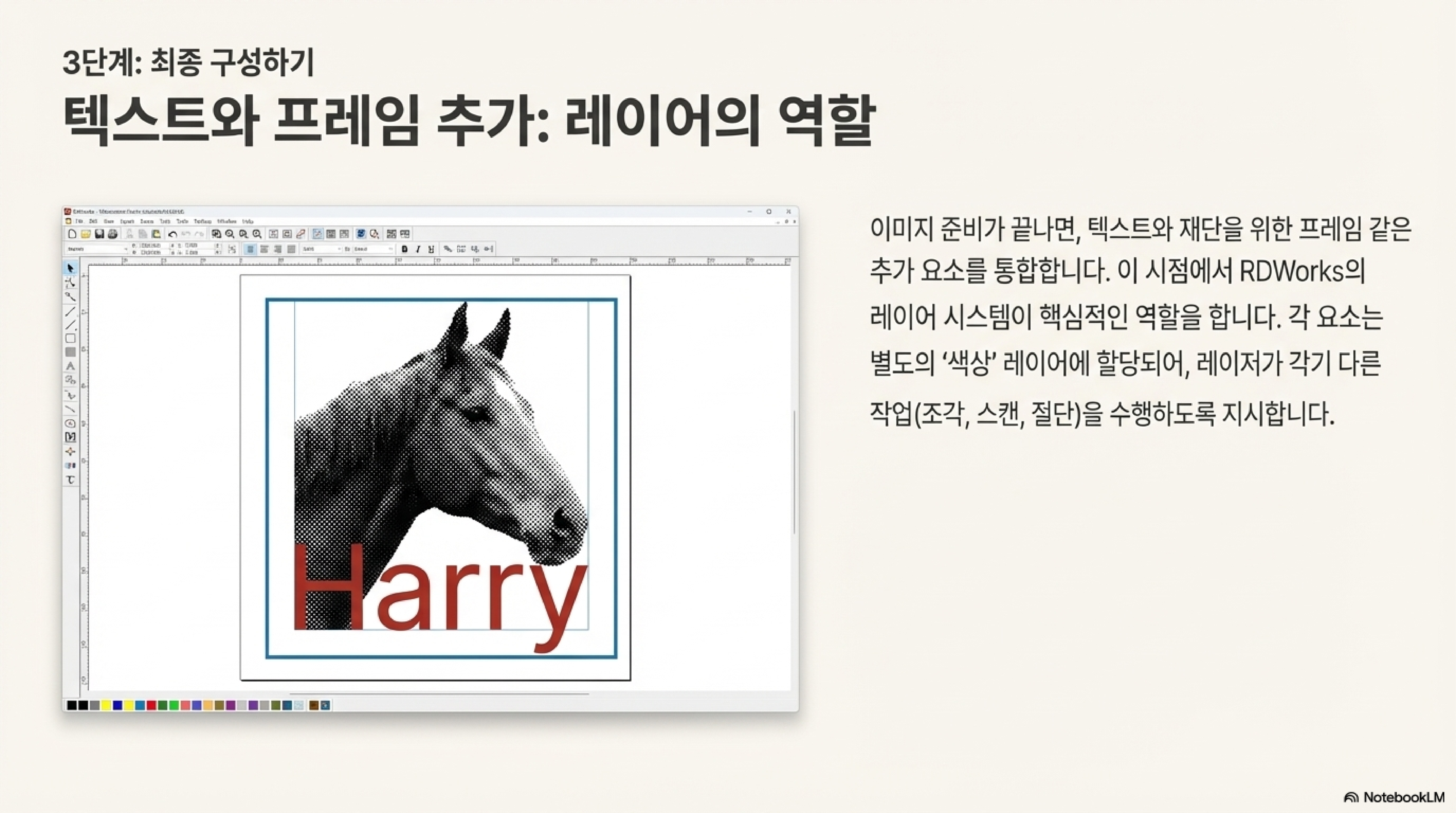
Task: Click the new document icon
Action: click(x=72, y=234)
